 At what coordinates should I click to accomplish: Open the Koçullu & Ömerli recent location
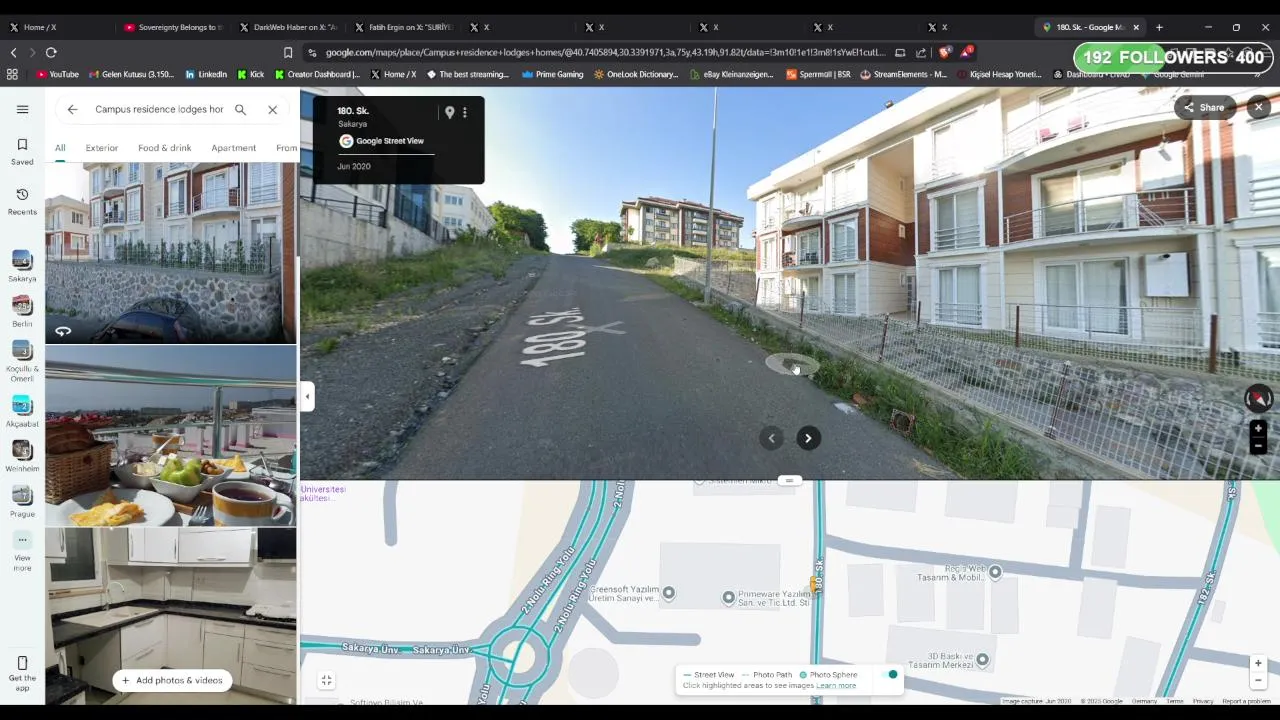[22, 362]
